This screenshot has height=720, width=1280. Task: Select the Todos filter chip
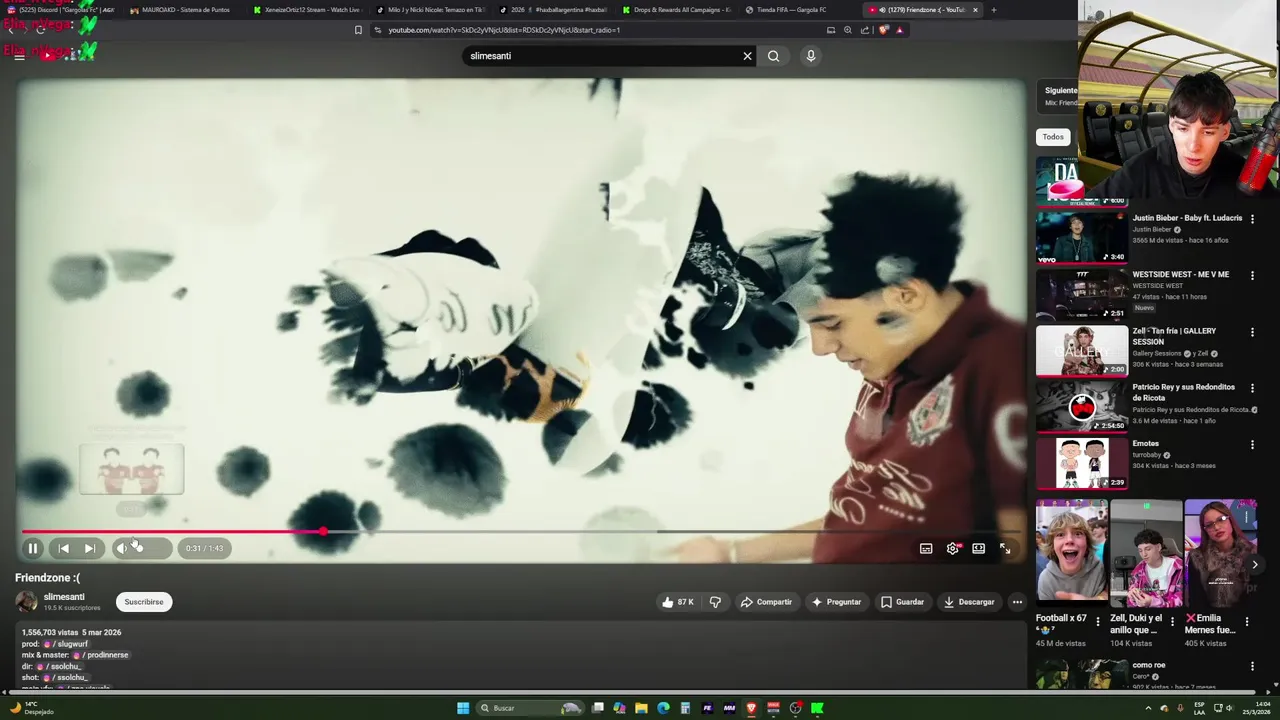point(1053,137)
